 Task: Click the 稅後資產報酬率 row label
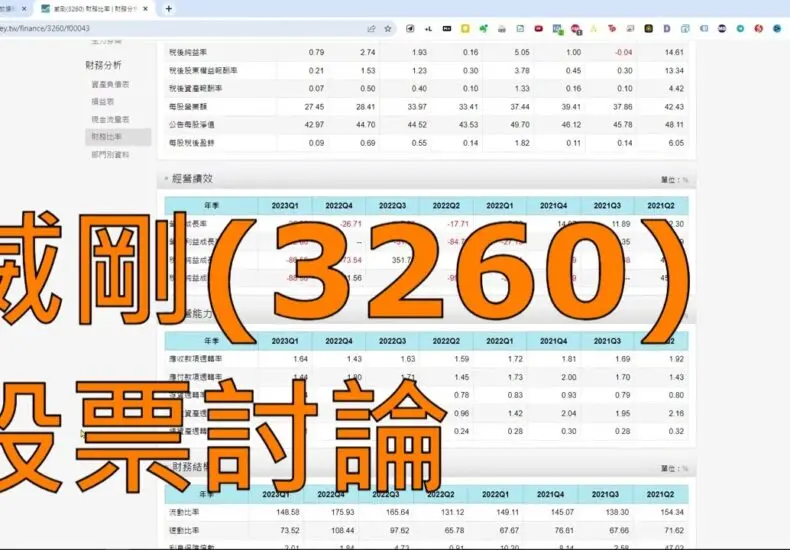[x=195, y=89]
